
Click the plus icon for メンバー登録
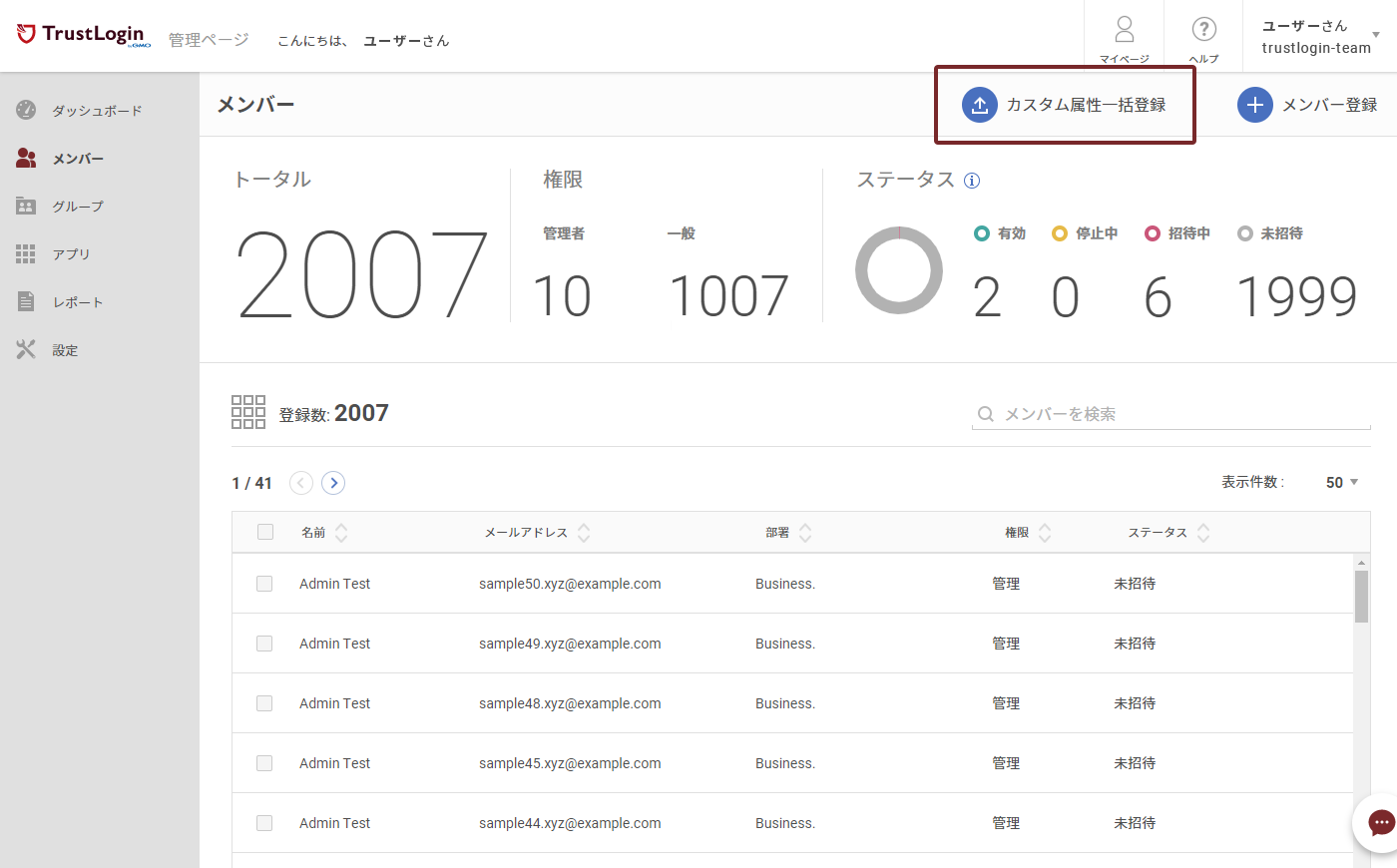(1255, 105)
